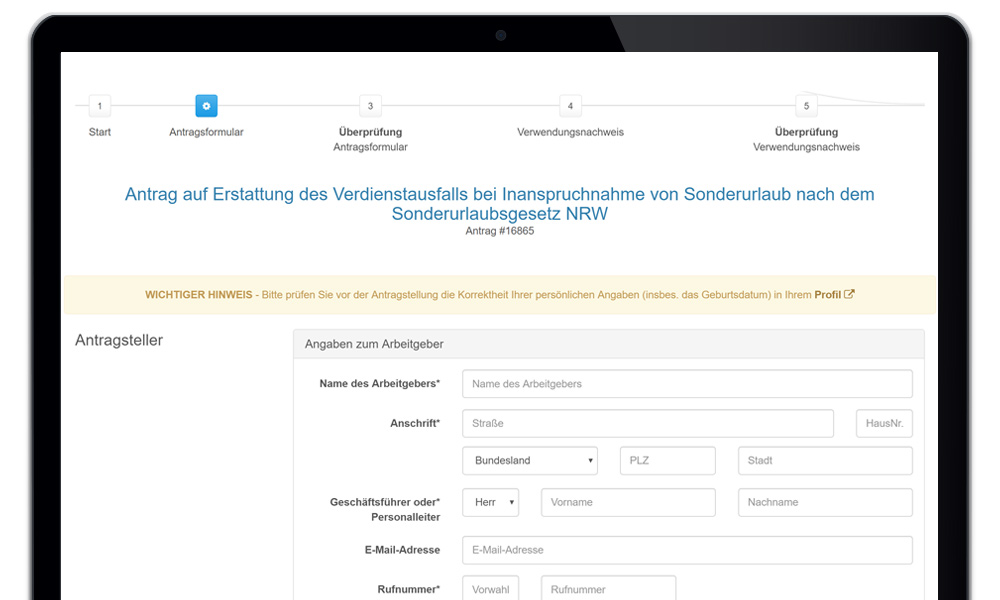This screenshot has height=600, width=1000.
Task: Click the Antrag #16865 text
Action: pos(499,231)
